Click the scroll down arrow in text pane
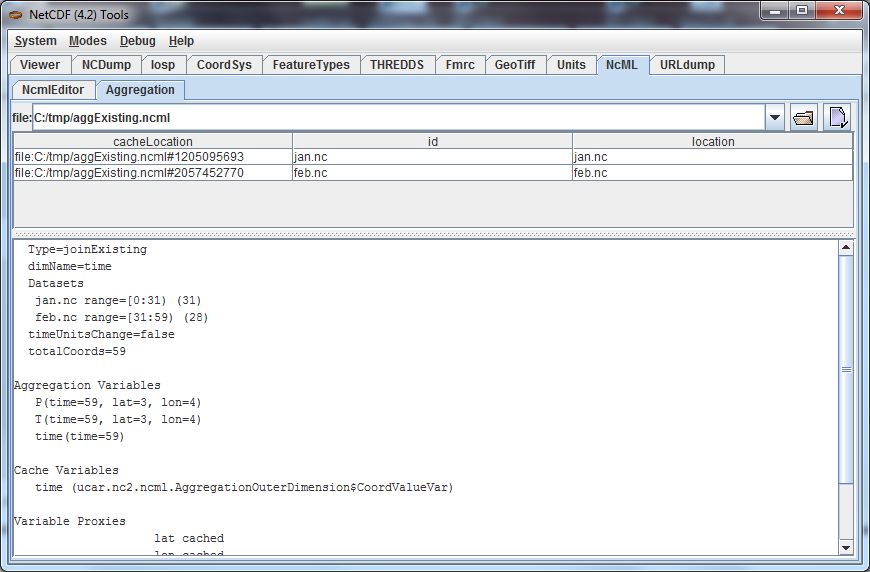The image size is (870, 572). (846, 548)
